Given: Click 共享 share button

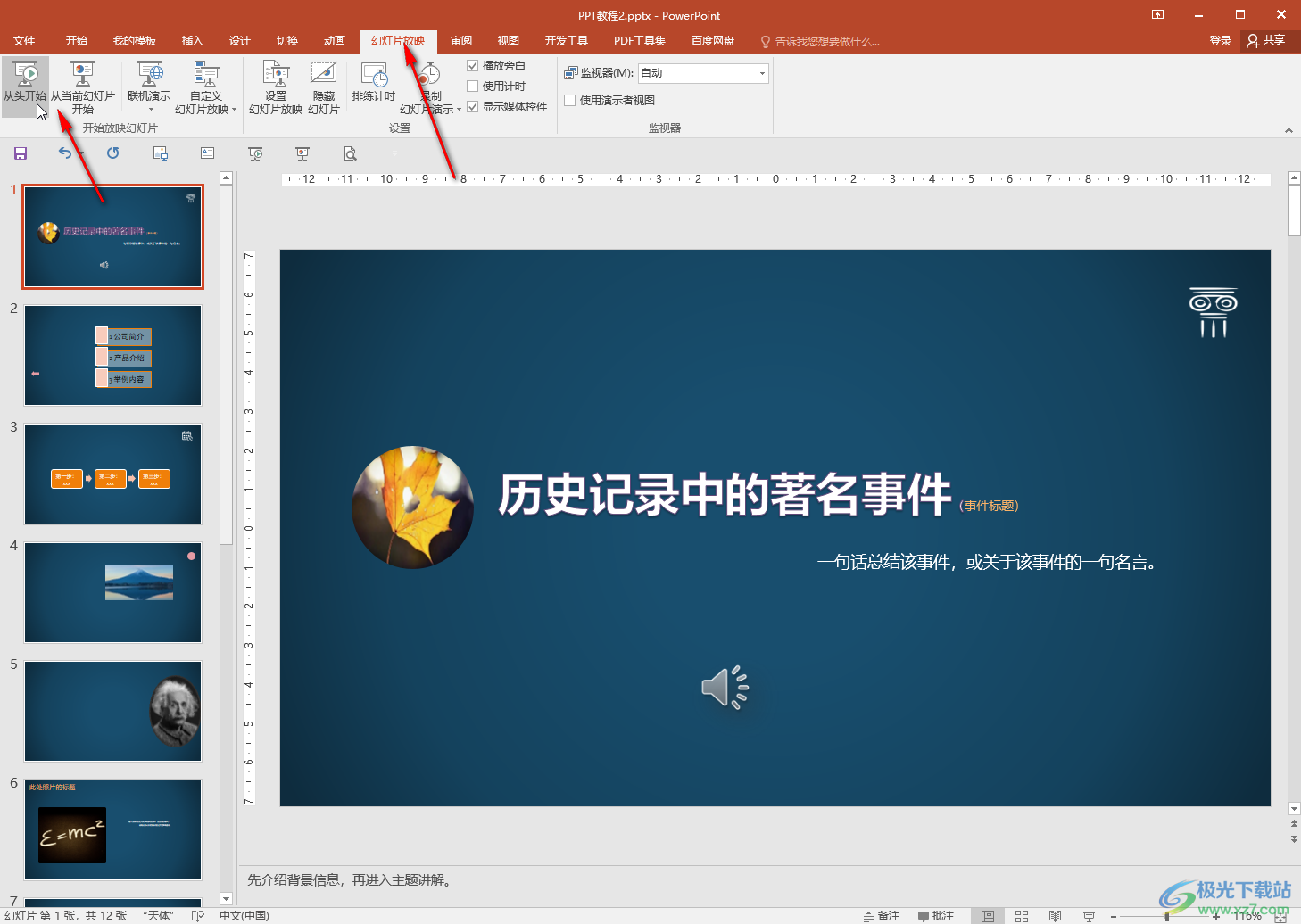Looking at the screenshot, I should 1266,41.
